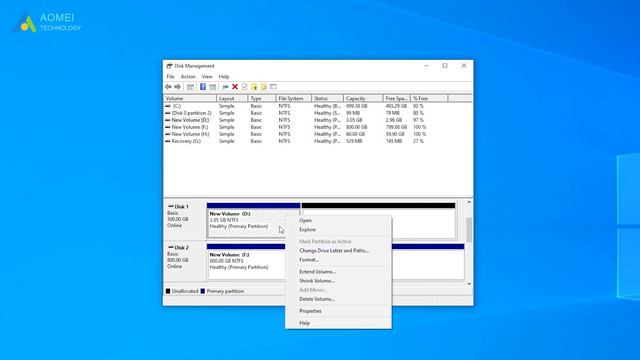Click the graphical view scrollbar down arrow
The image size is (640, 360).
469,284
